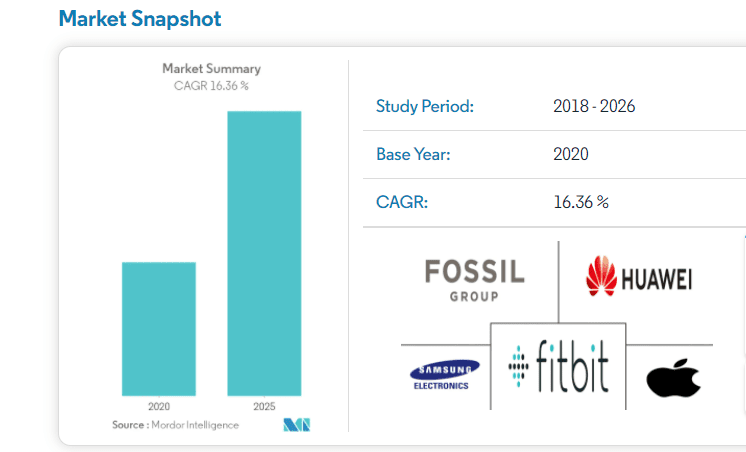Click the Source: Mordor Intelligence text
Viewport: 746px width, 452px height.
176,425
